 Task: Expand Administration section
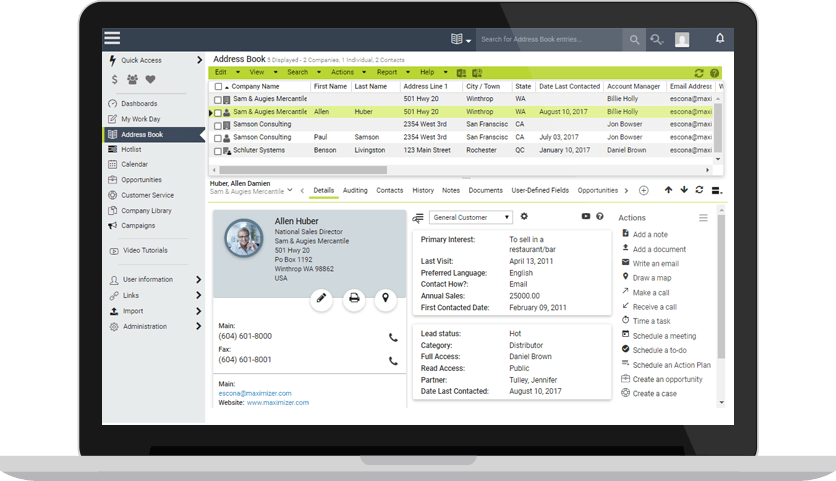point(198,326)
